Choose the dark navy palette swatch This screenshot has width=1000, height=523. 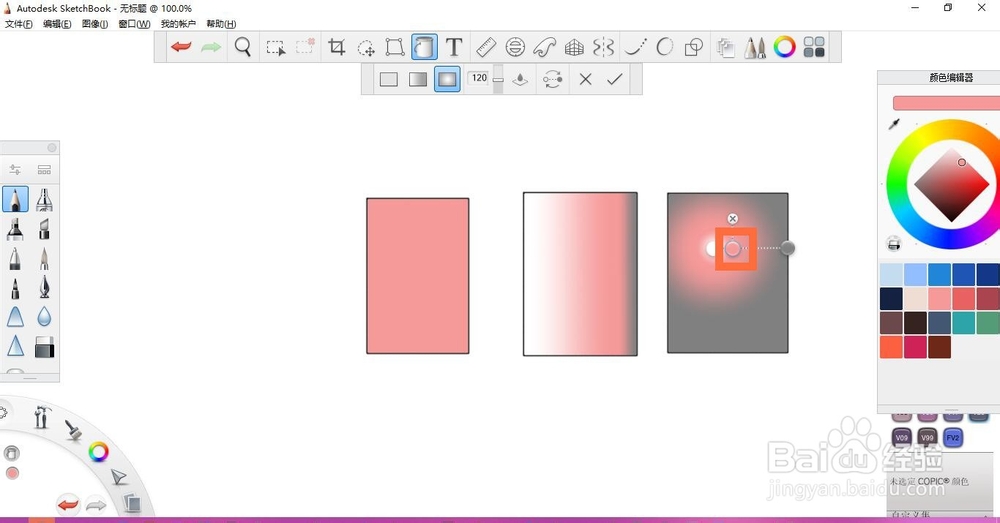[x=891, y=298]
